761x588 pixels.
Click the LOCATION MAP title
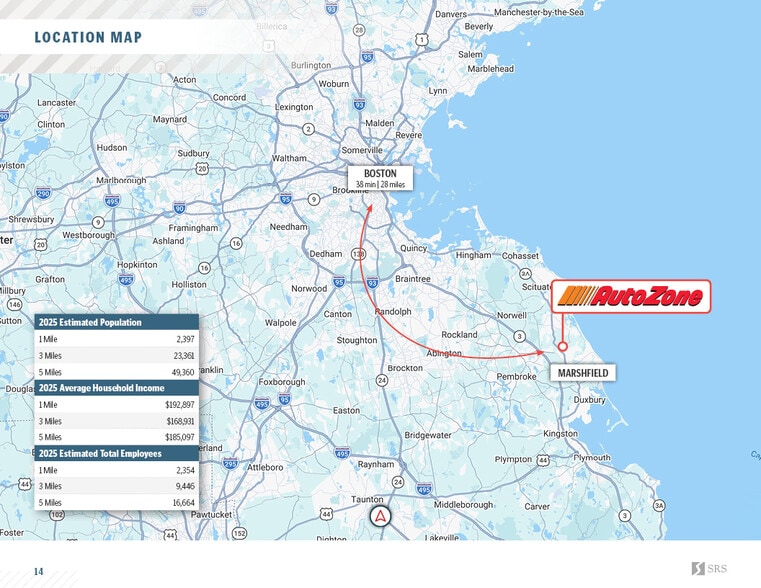pyautogui.click(x=88, y=38)
